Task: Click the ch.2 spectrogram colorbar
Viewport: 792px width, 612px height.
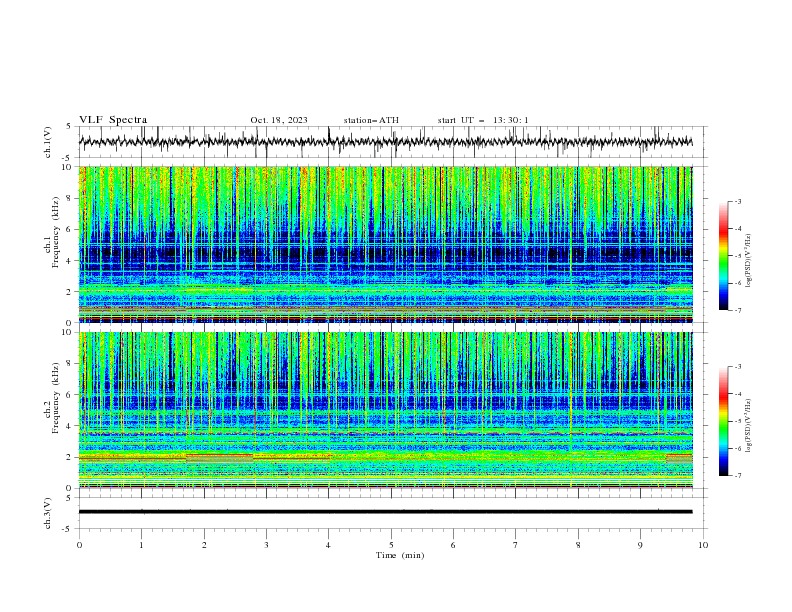Action: click(x=723, y=421)
